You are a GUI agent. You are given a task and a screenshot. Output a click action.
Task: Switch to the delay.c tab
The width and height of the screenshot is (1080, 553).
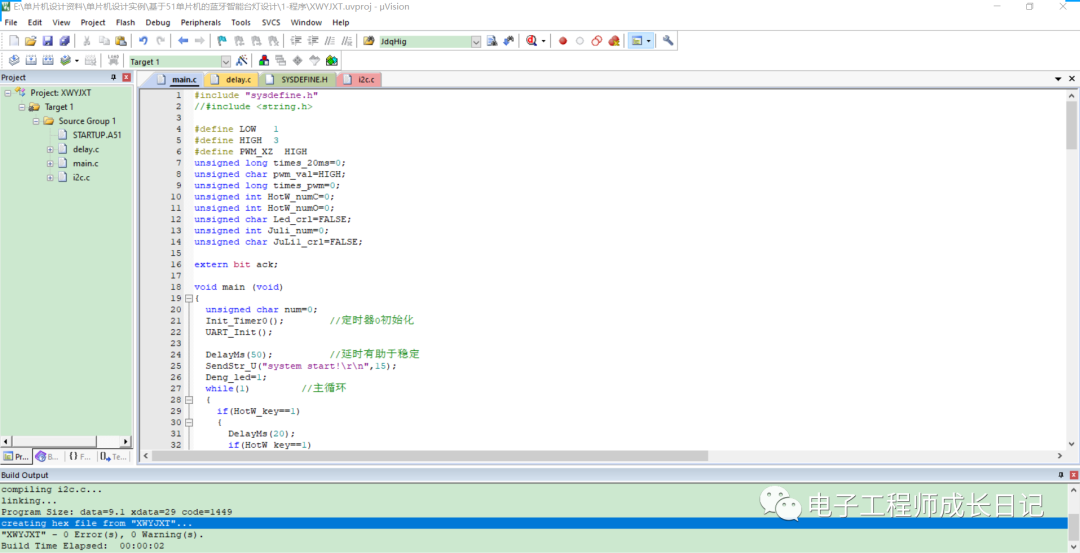tap(237, 79)
